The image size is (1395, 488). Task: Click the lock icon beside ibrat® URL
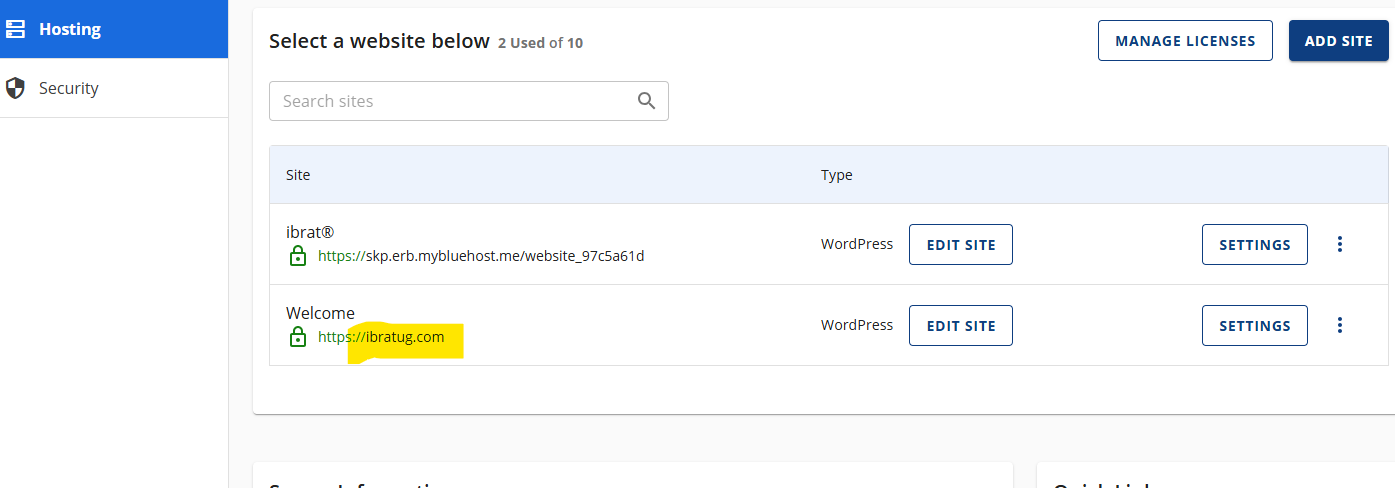(x=297, y=256)
